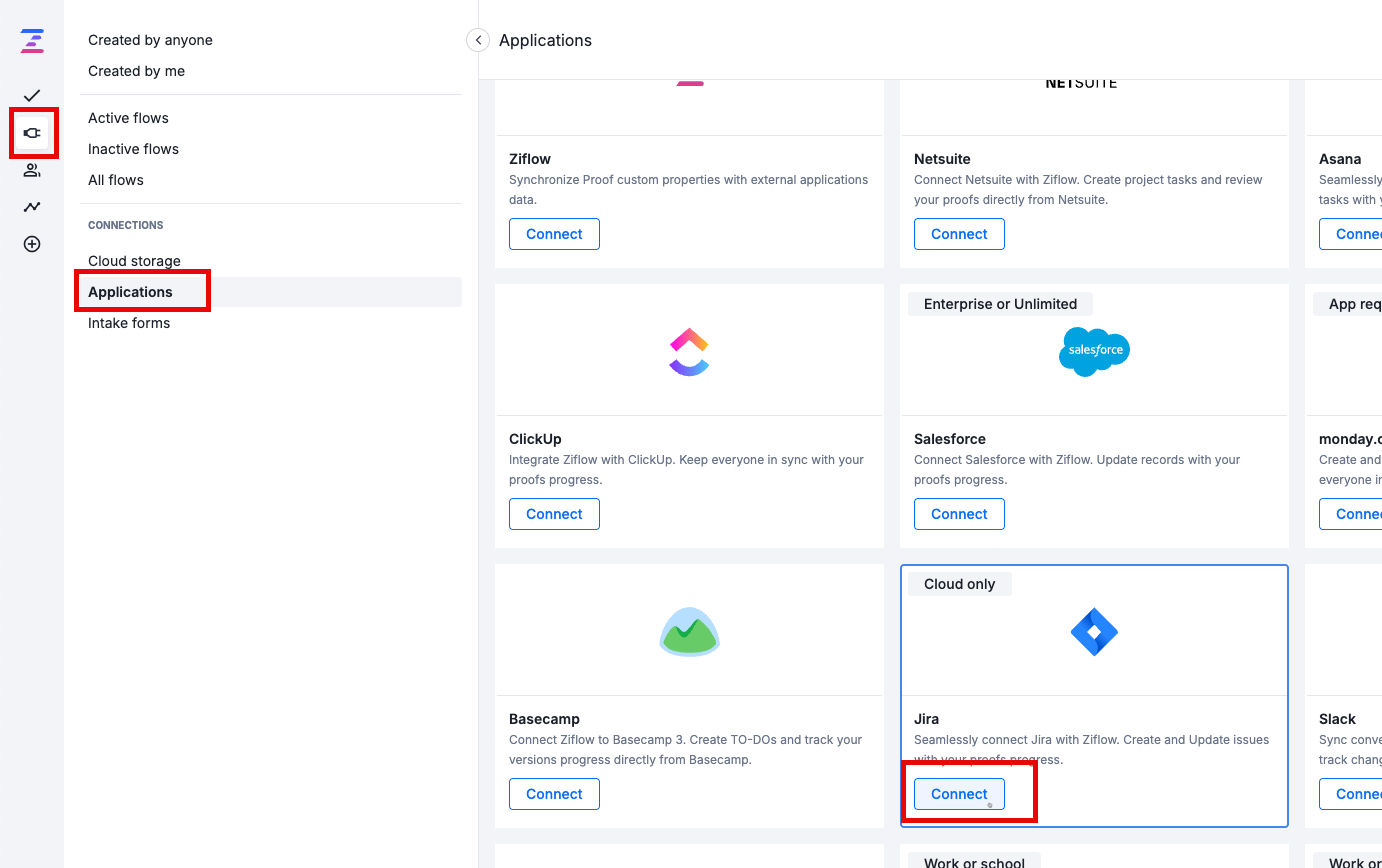Select the Created by me filter
The width and height of the screenshot is (1382, 868).
[x=136, y=71]
